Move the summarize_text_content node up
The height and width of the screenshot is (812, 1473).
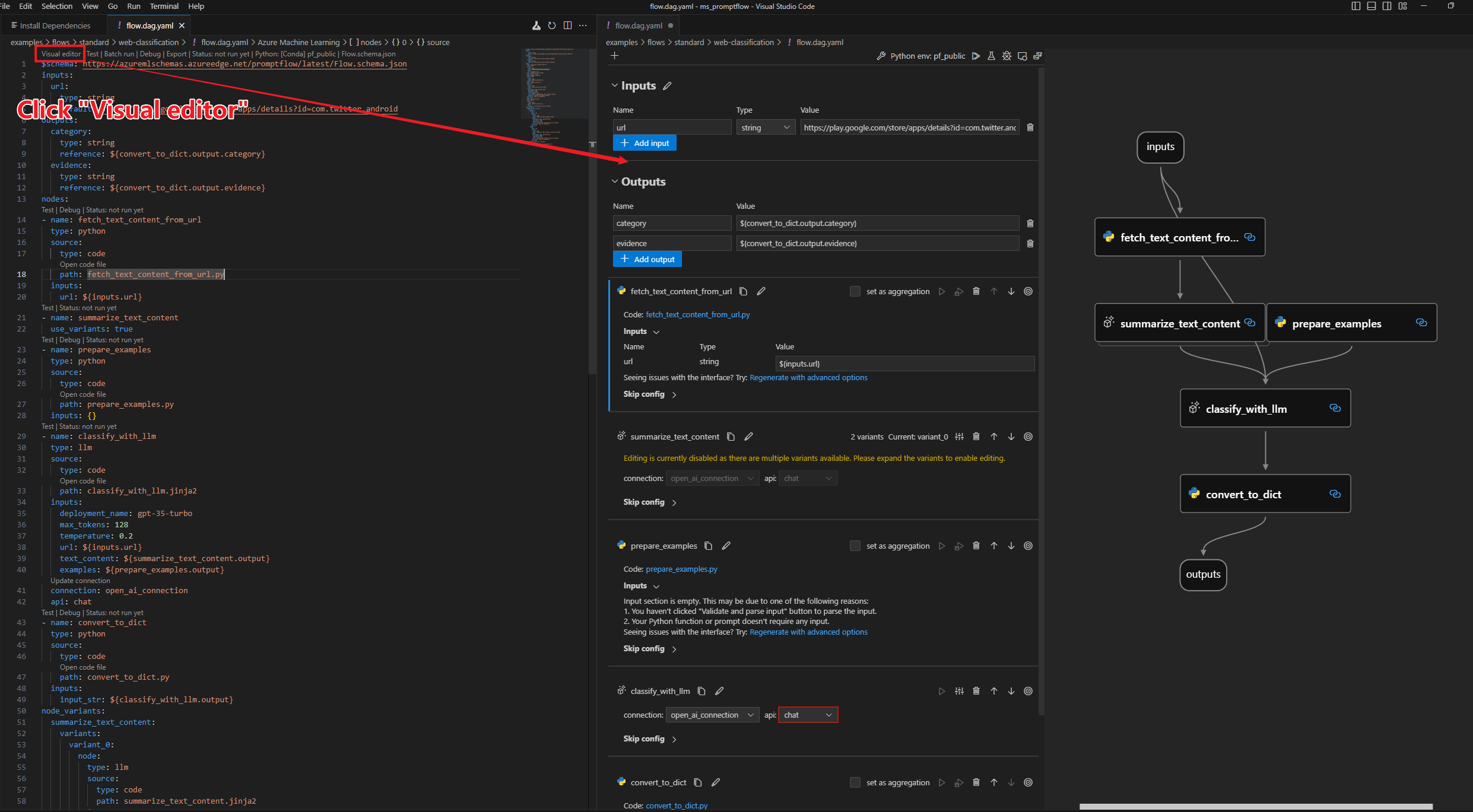994,437
